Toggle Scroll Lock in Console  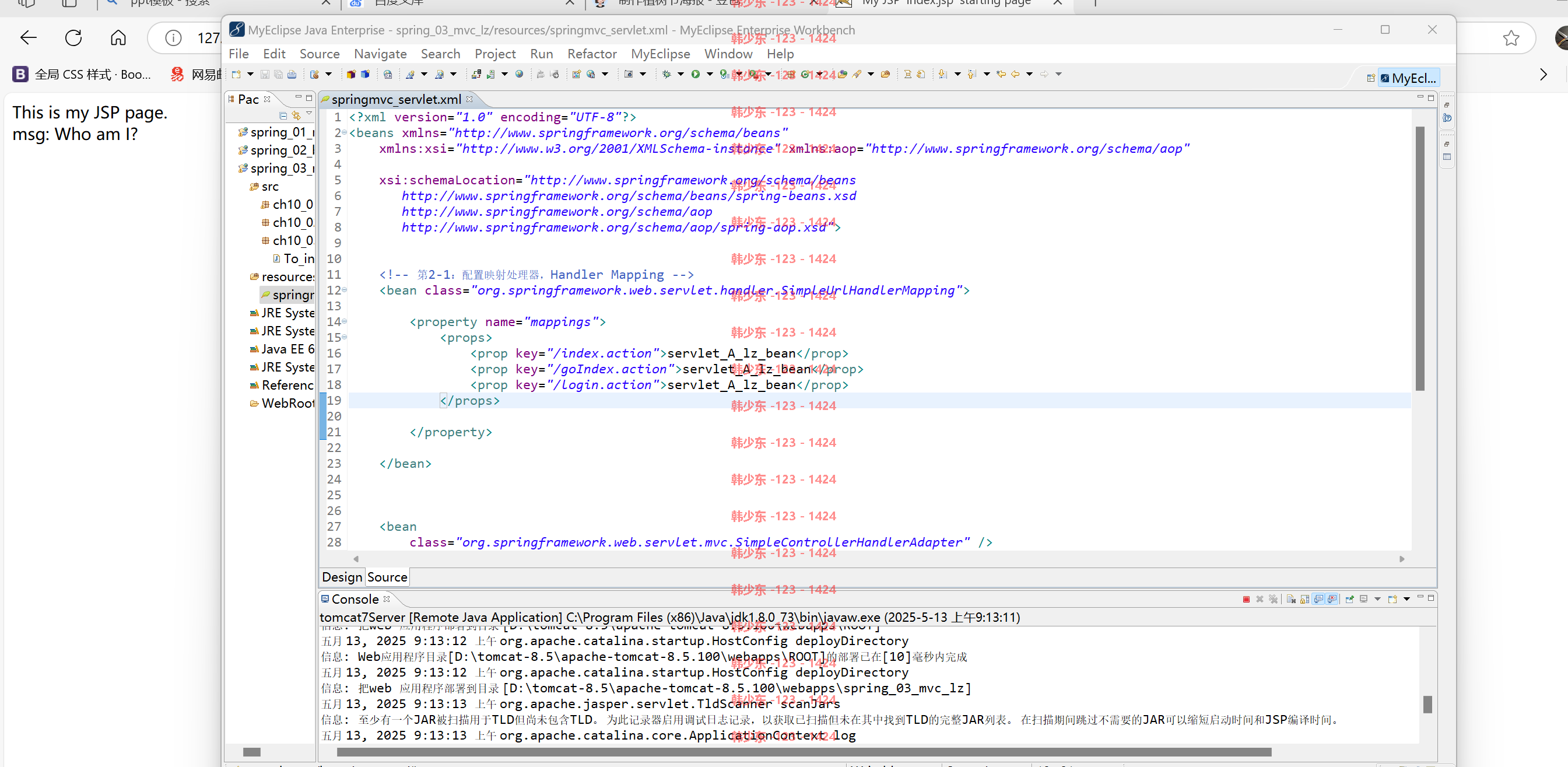pyautogui.click(x=1305, y=600)
